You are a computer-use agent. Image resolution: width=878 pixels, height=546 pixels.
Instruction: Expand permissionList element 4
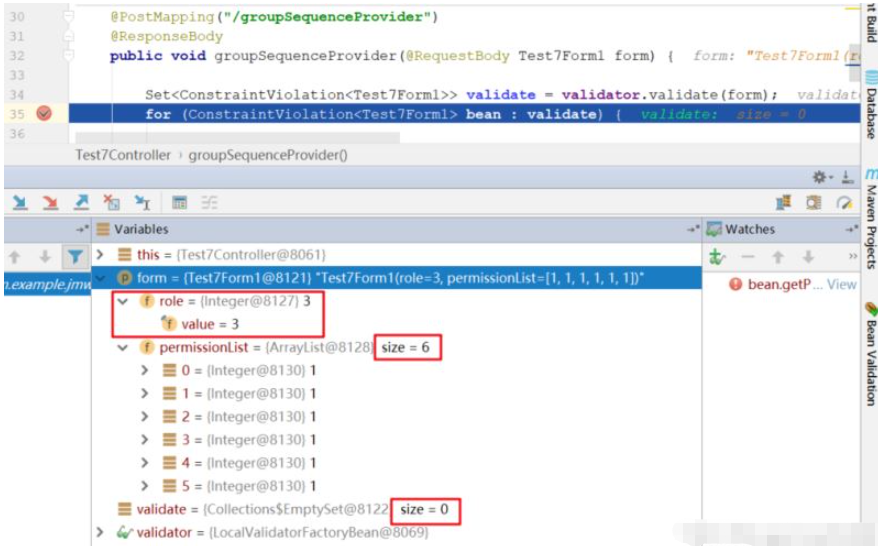pos(144,463)
